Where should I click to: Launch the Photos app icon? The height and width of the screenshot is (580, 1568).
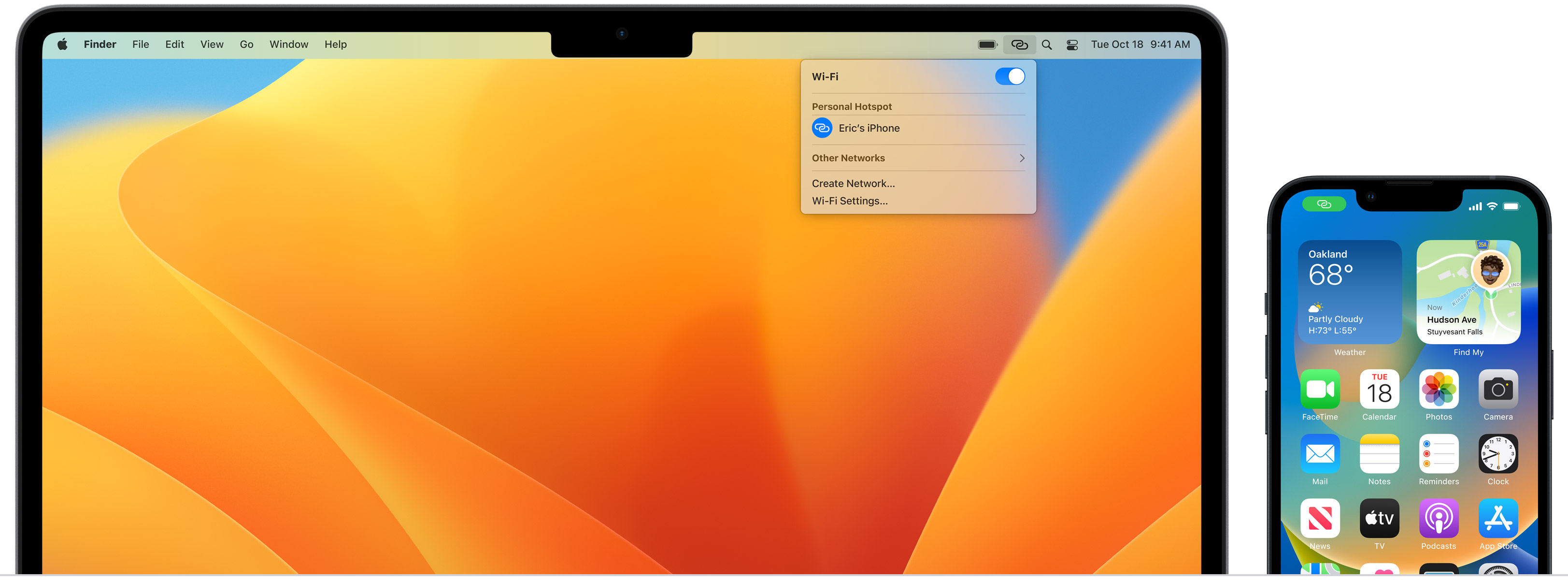(x=1439, y=389)
